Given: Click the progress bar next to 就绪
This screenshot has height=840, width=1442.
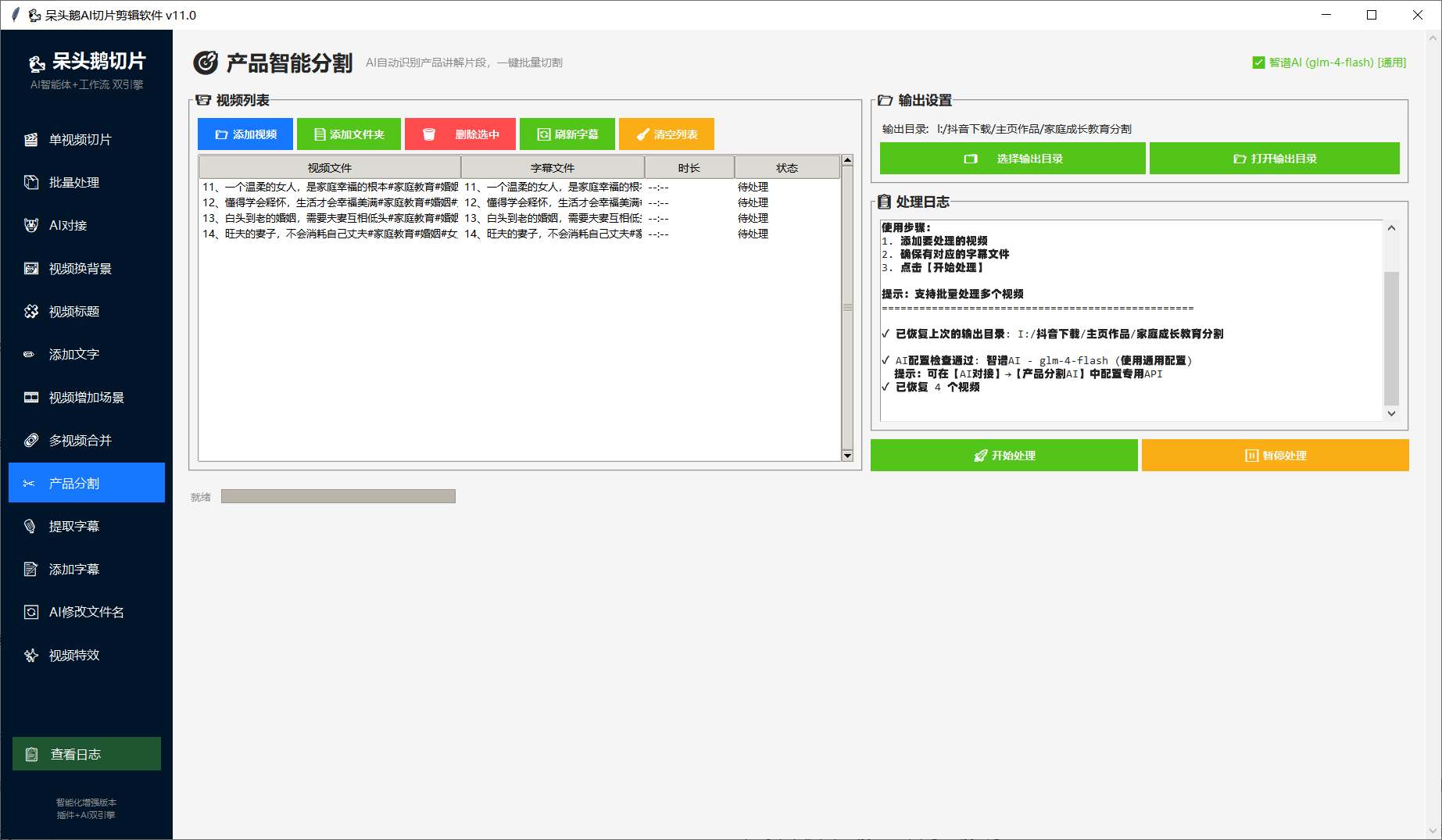Looking at the screenshot, I should point(338,496).
